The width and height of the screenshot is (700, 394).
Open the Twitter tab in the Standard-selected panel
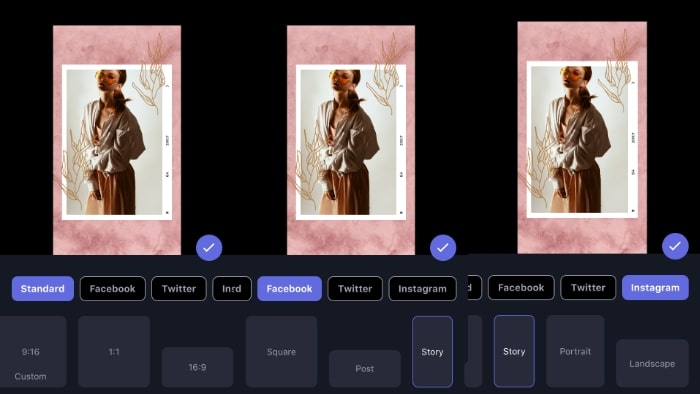click(179, 289)
